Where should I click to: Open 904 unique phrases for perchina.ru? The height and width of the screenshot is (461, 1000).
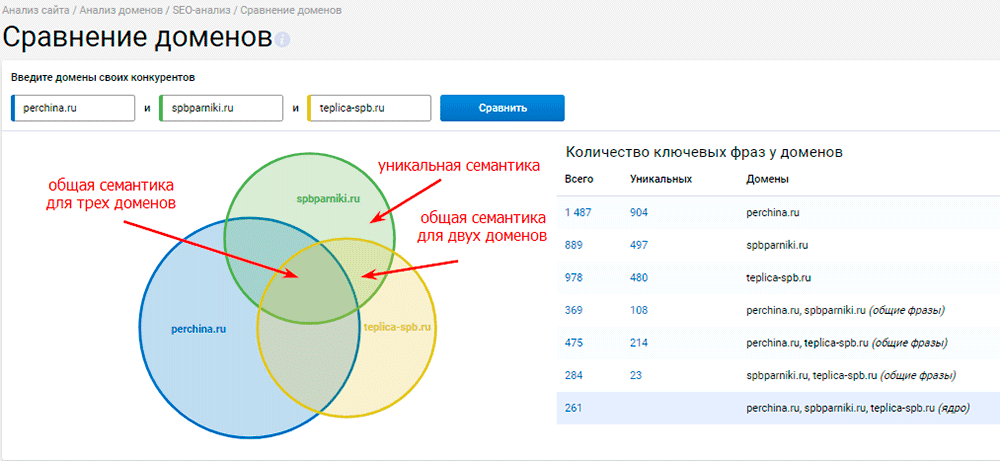[640, 212]
